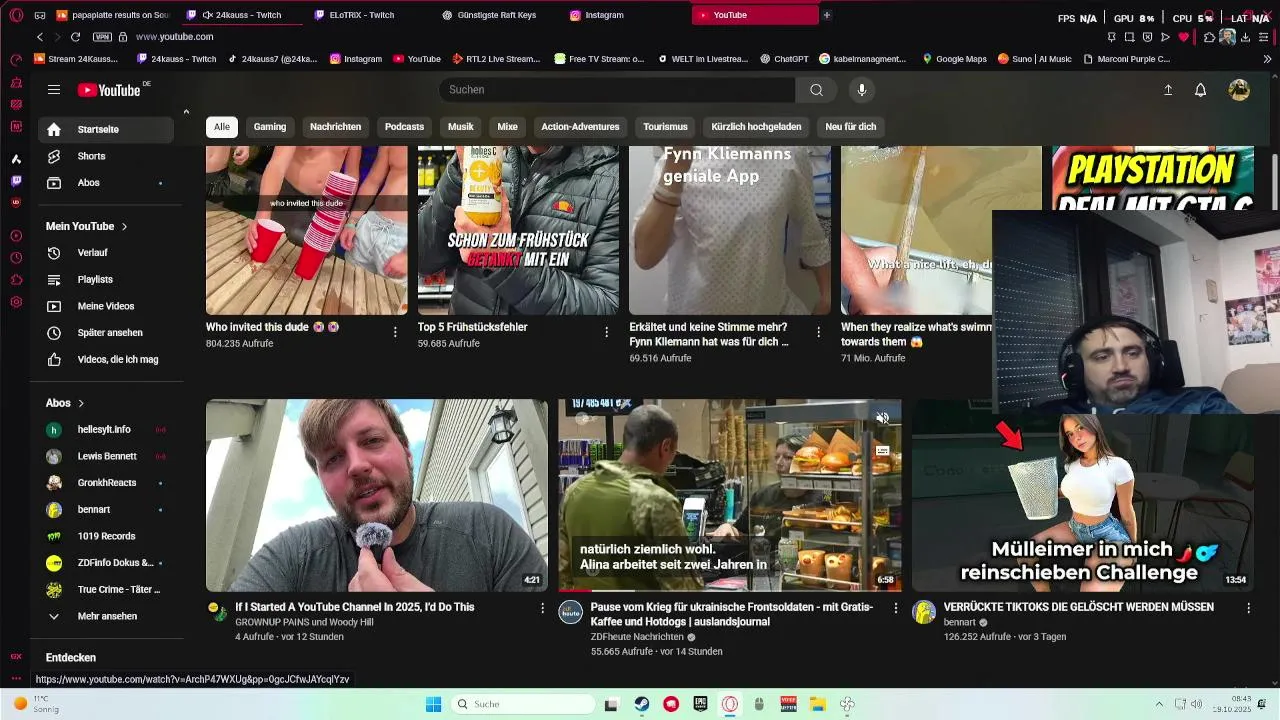Toggle subtitles on the ZDF video preview
1280x720 pixels.
click(882, 451)
